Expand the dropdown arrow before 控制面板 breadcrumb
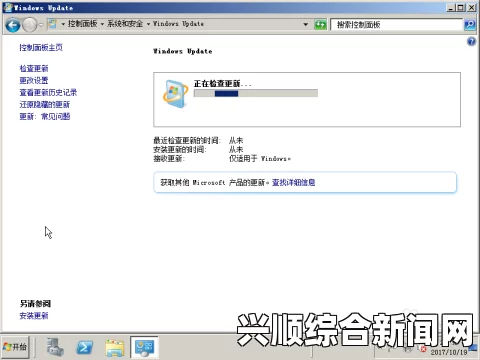 [x=63, y=24]
